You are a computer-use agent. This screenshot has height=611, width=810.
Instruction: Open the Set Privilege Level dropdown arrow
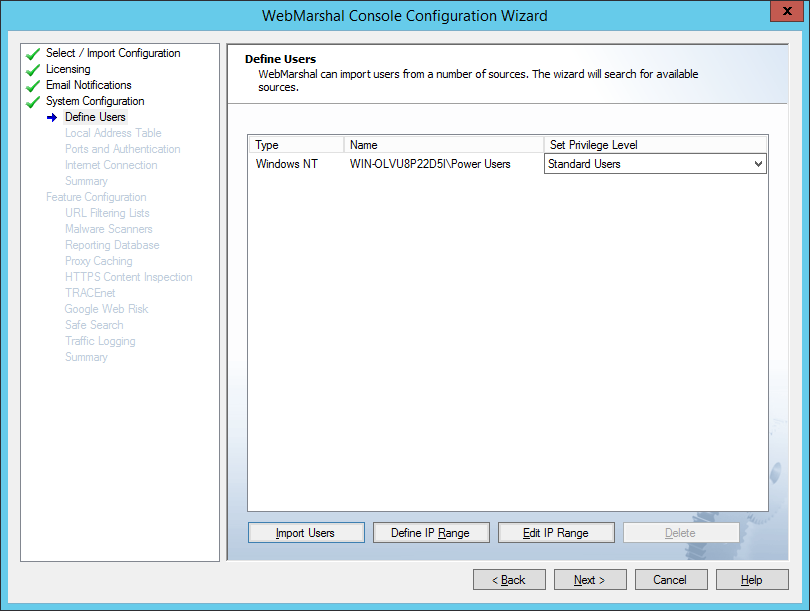pos(757,164)
